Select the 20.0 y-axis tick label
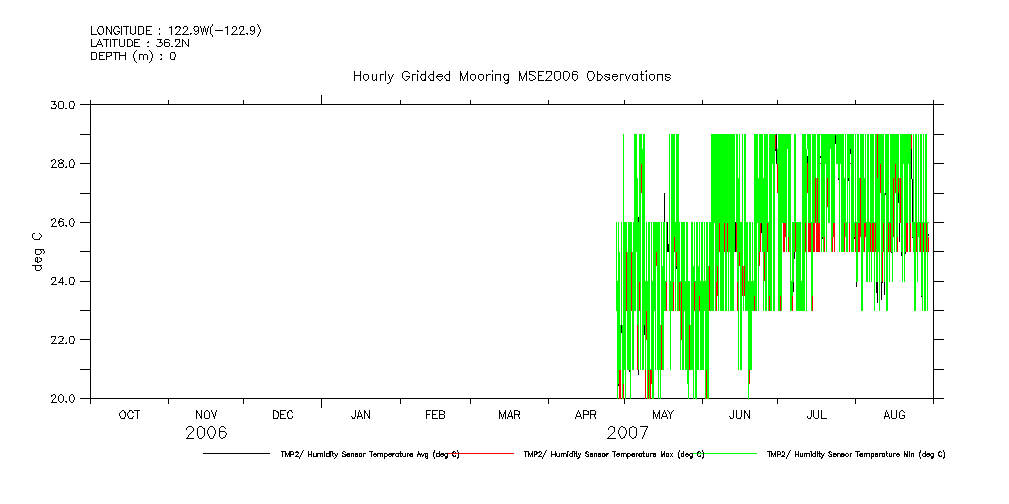1009x504 pixels. (64, 399)
